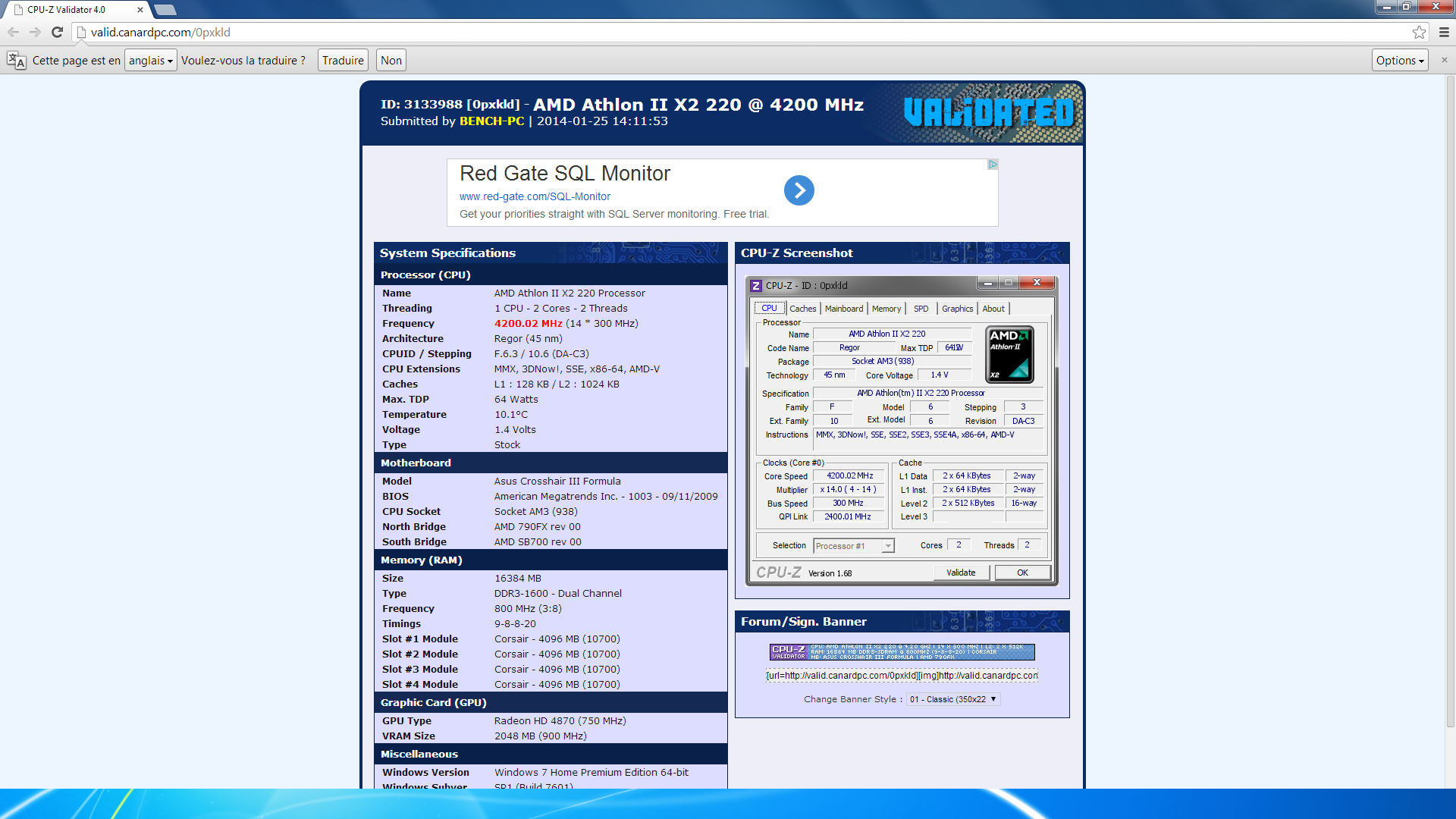The width and height of the screenshot is (1456, 819).
Task: Open the BENCH-PC submitter link
Action: (491, 121)
